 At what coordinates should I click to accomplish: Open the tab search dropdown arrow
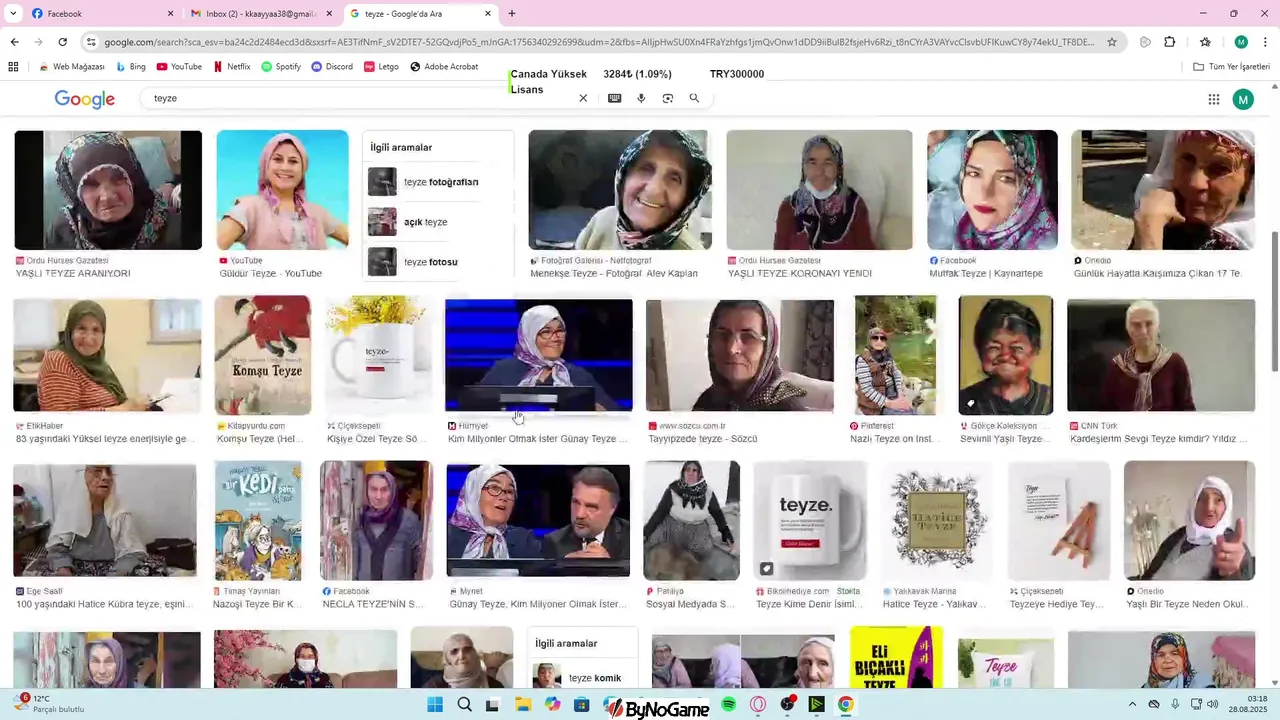13,14
